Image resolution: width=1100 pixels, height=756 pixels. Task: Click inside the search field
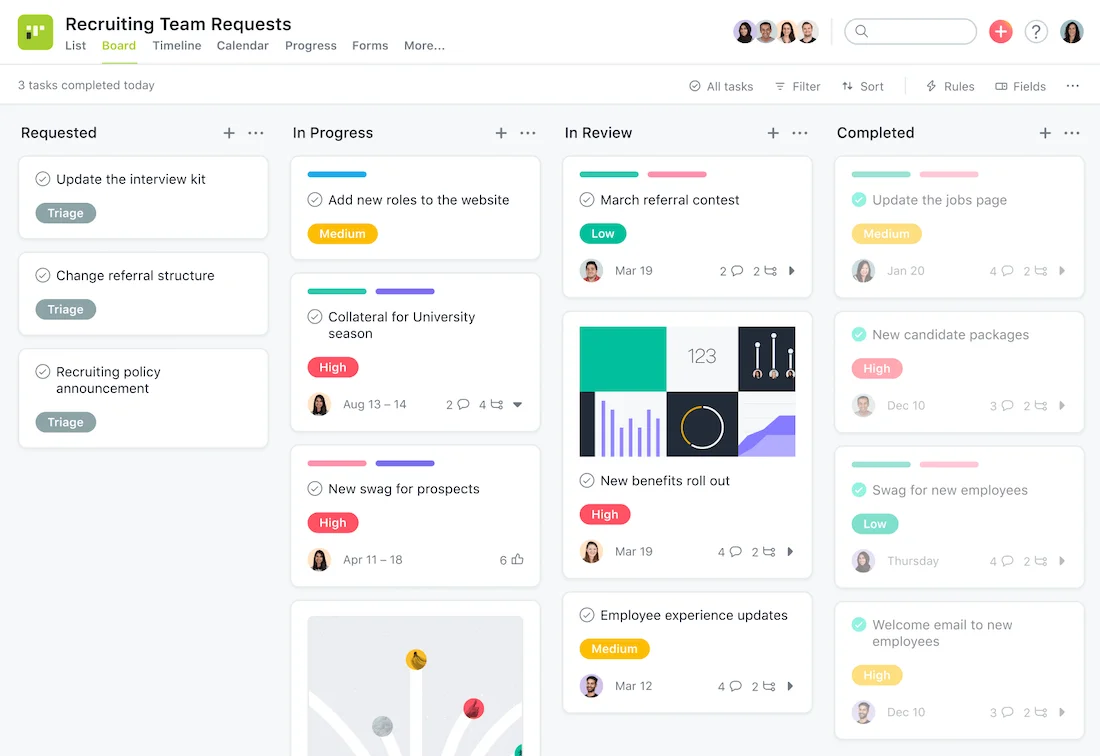[910, 31]
